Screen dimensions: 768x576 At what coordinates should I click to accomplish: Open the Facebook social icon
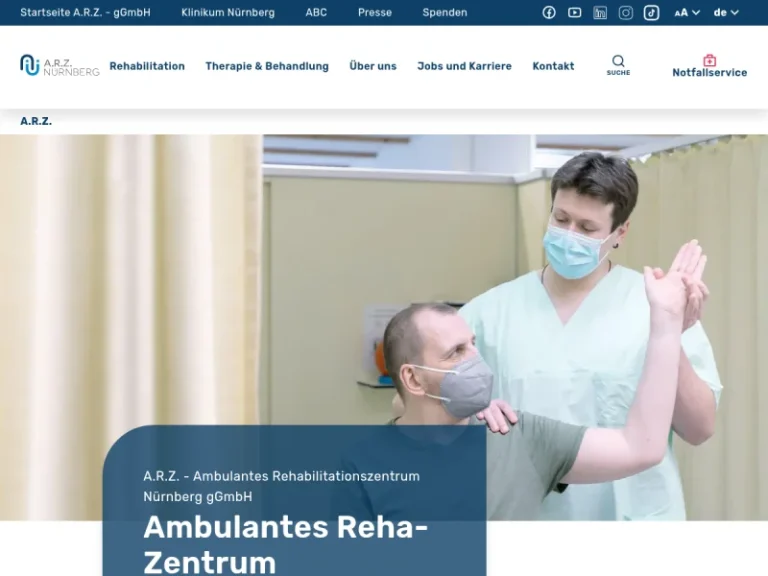(x=549, y=13)
